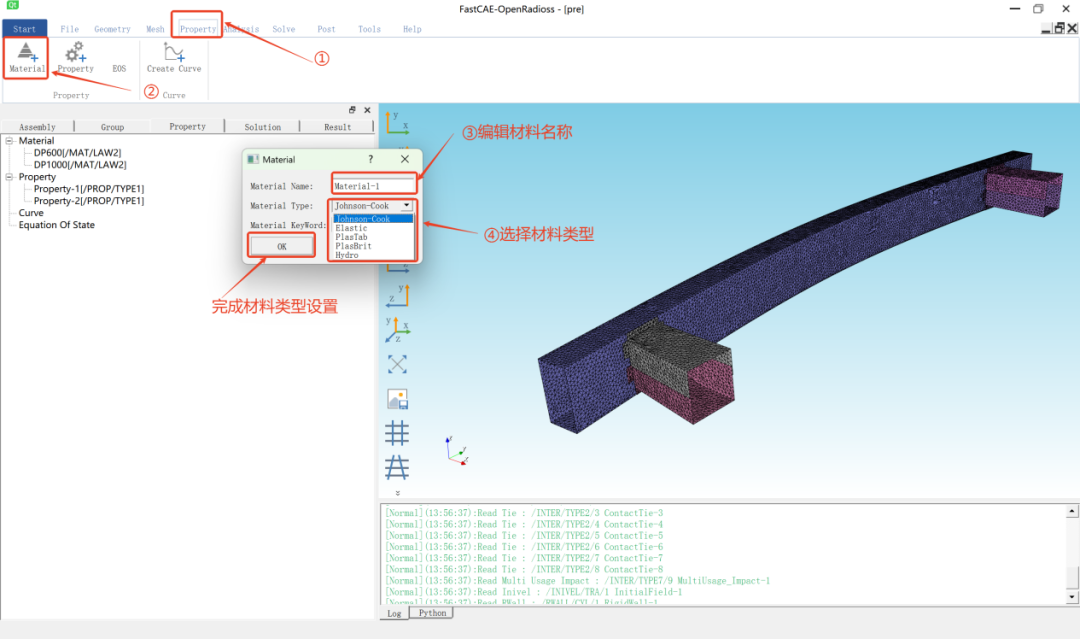Screen dimensions: 1080x639
Task: Switch to the Python console tab
Action: pyautogui.click(x=432, y=613)
